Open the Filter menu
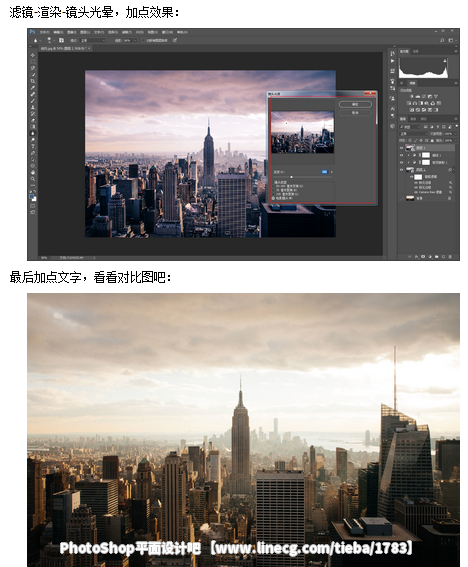The width and height of the screenshot is (468, 567). click(x=127, y=32)
